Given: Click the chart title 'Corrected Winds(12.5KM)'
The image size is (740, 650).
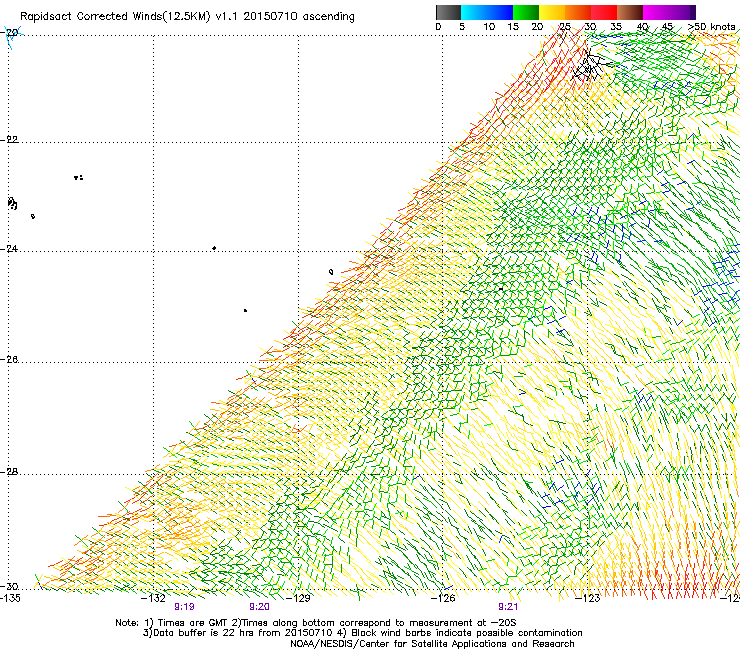Looking at the screenshot, I should tap(143, 16).
